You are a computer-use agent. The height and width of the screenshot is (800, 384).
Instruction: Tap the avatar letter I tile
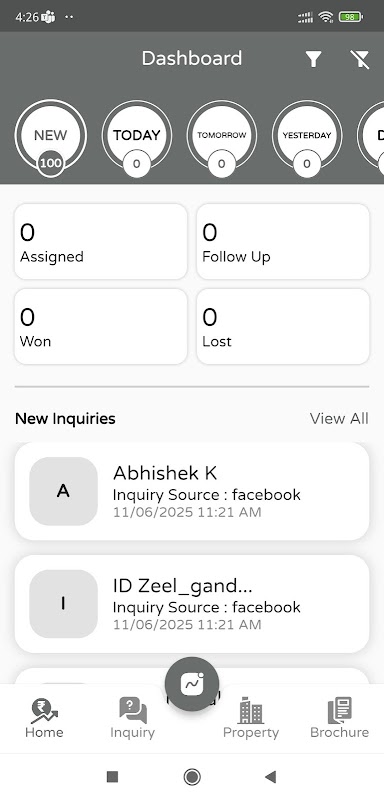click(63, 604)
